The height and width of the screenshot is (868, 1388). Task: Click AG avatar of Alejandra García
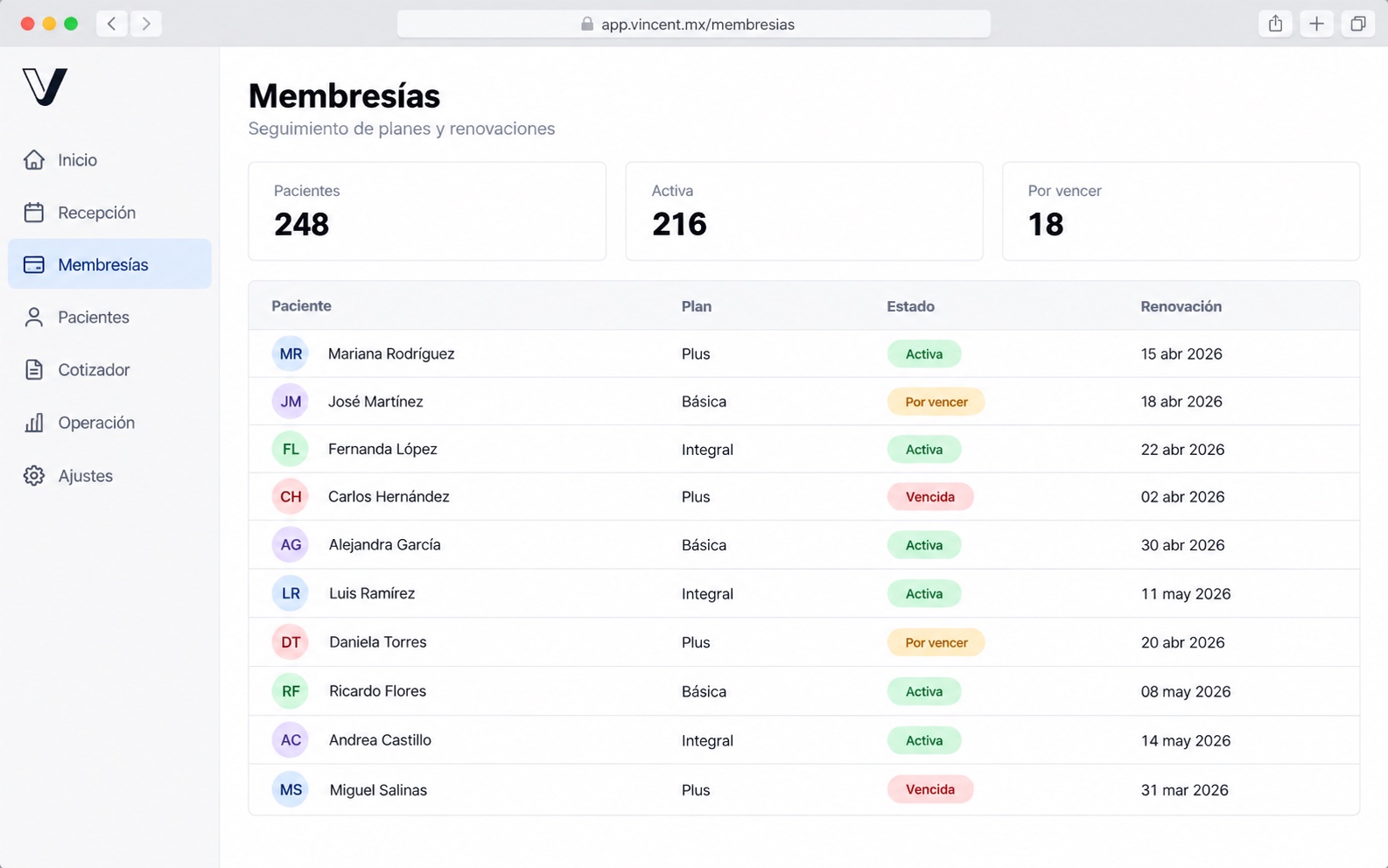291,544
